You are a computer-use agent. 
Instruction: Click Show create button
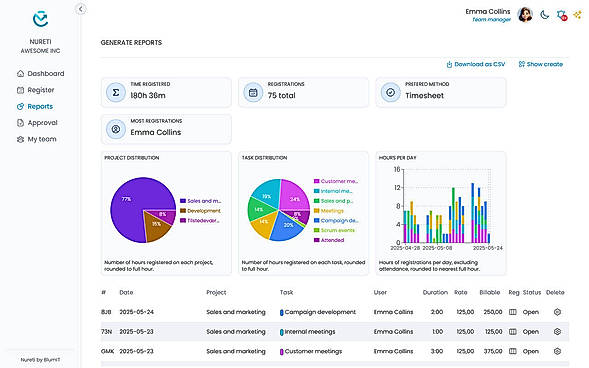[x=541, y=64]
